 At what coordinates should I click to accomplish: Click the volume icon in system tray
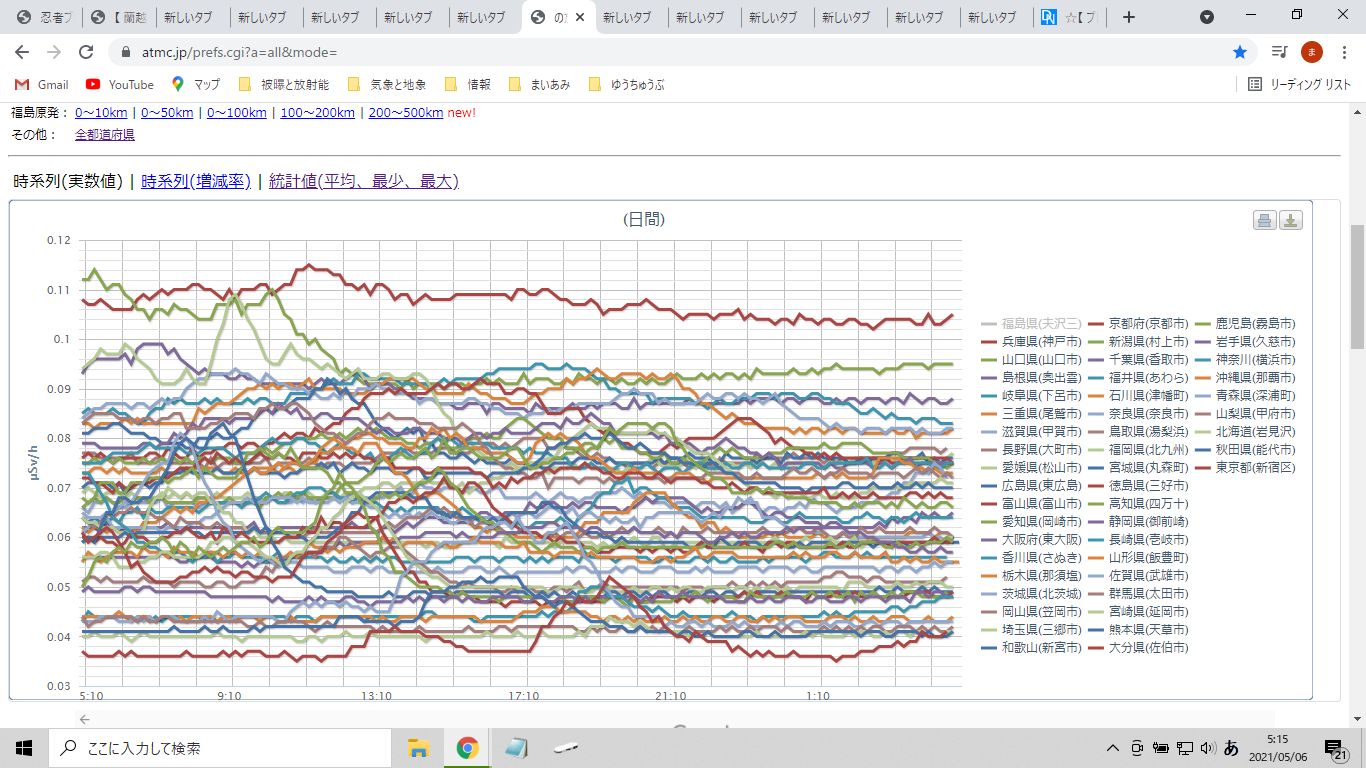[1207, 748]
